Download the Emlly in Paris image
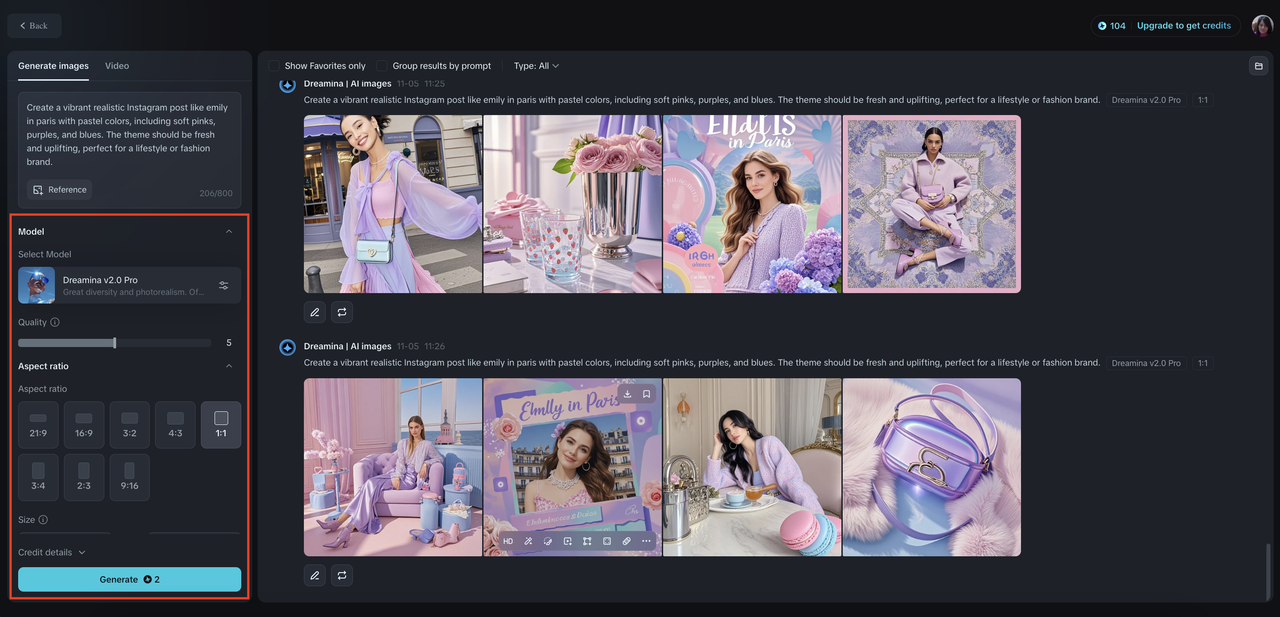The width and height of the screenshot is (1280, 617). coord(627,394)
